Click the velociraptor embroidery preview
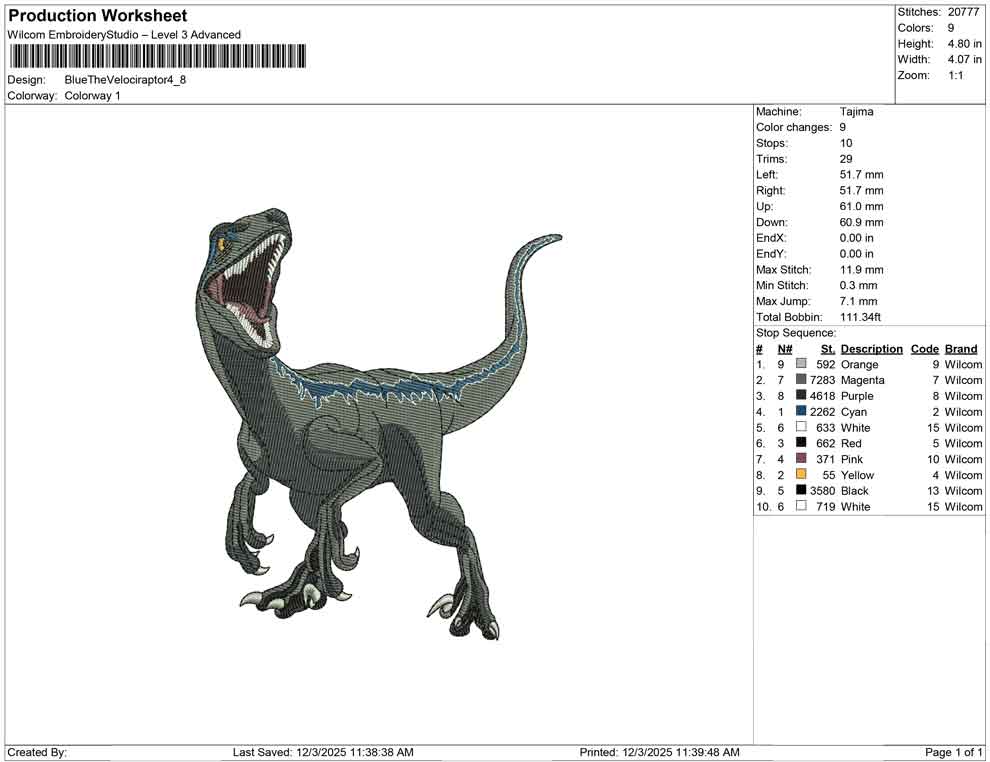 [370, 420]
